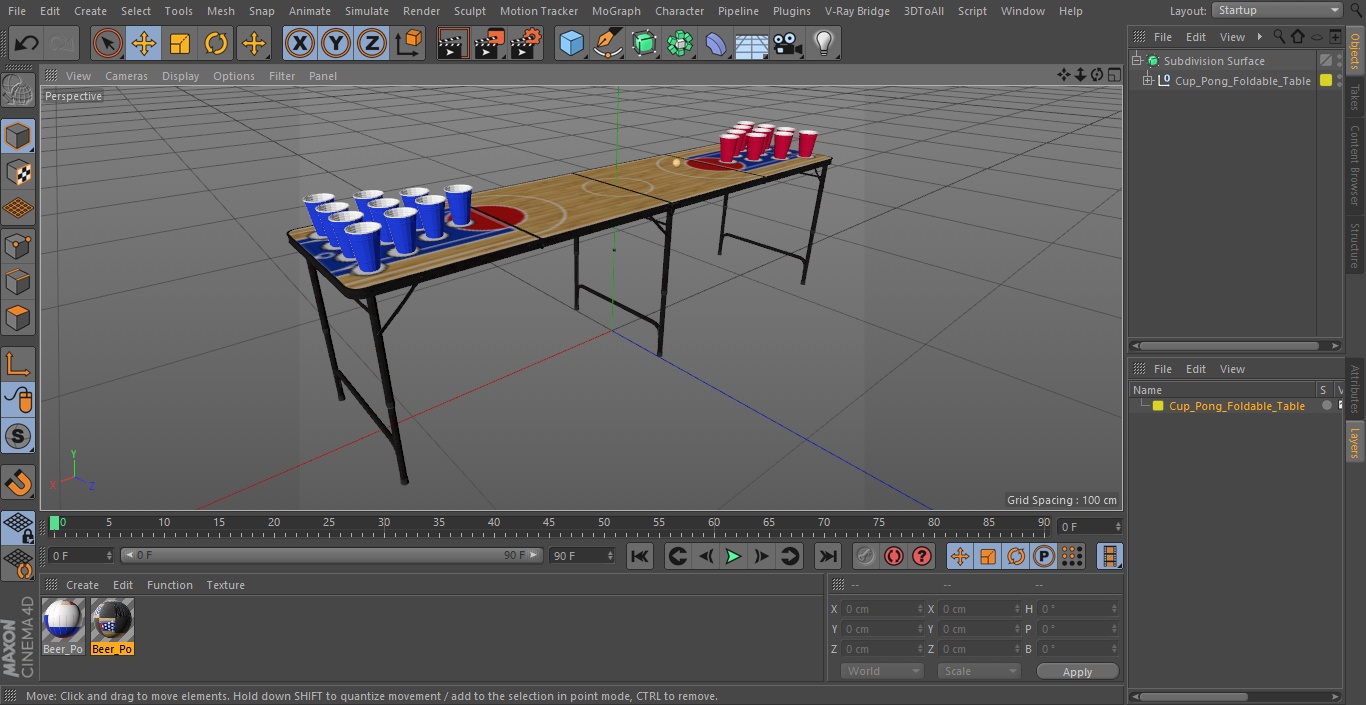Expand Cup_Pong_Foldable_Table object tree

click(x=1148, y=81)
